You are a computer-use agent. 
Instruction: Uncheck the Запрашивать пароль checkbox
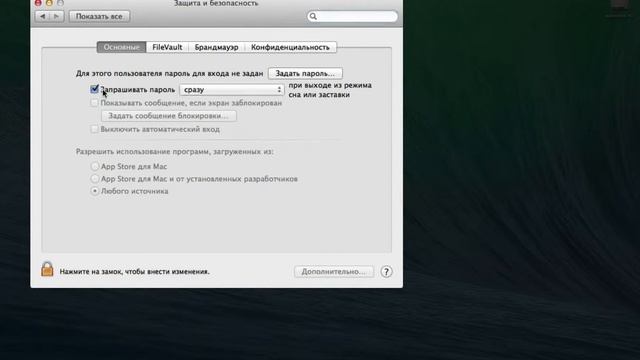(x=95, y=89)
